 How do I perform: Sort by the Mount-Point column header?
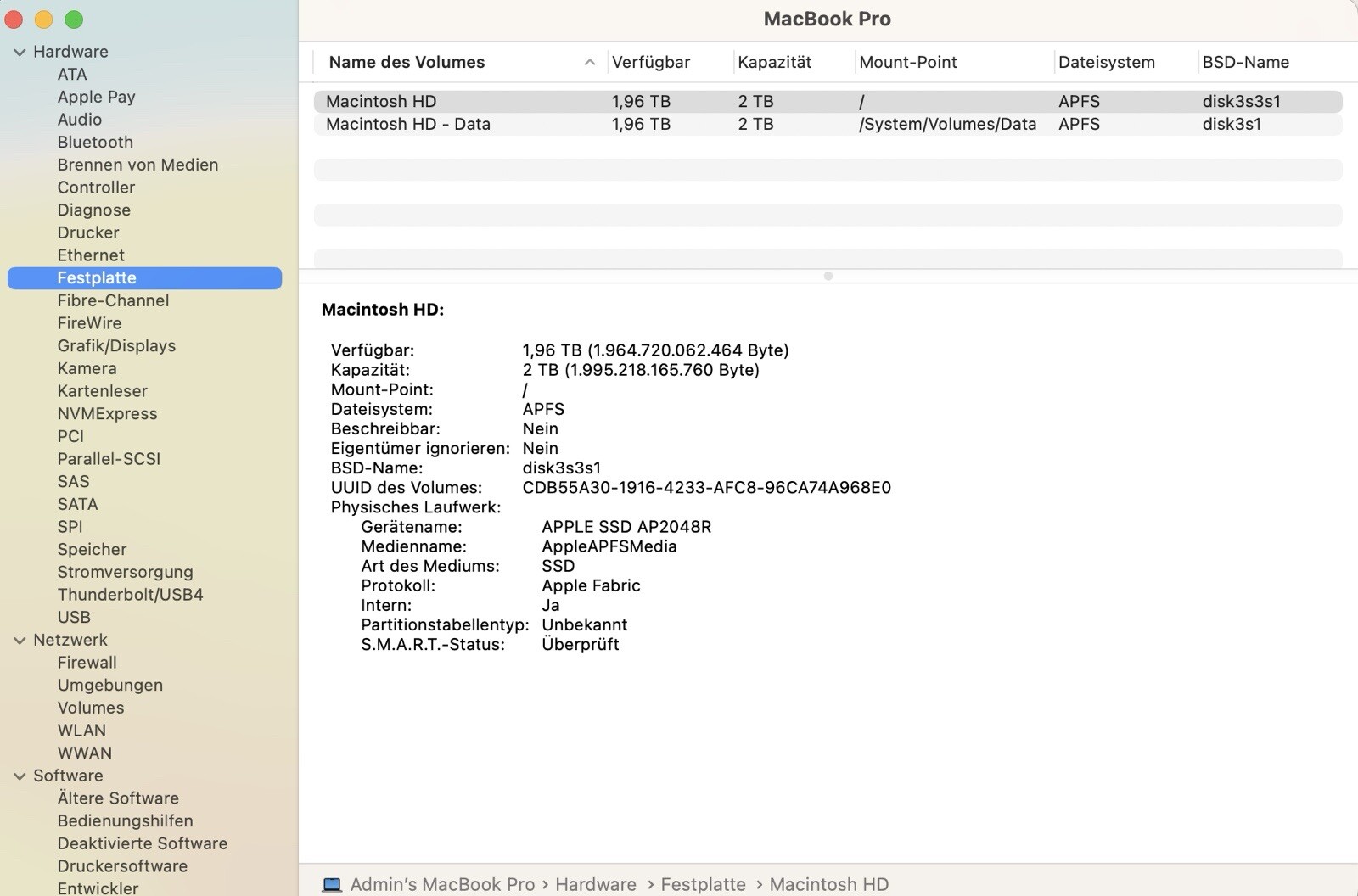907,62
